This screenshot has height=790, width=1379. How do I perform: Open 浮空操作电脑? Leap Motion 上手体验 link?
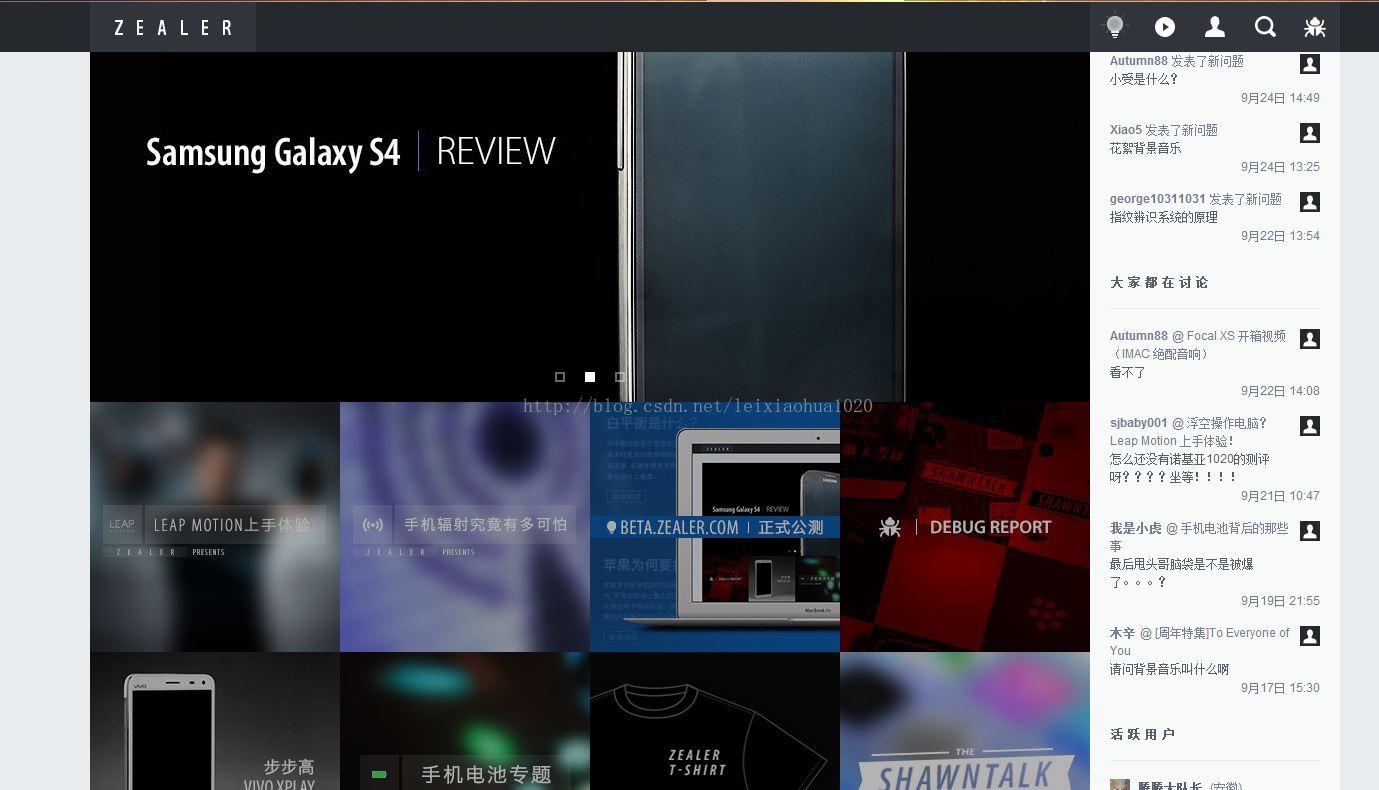click(x=1188, y=432)
